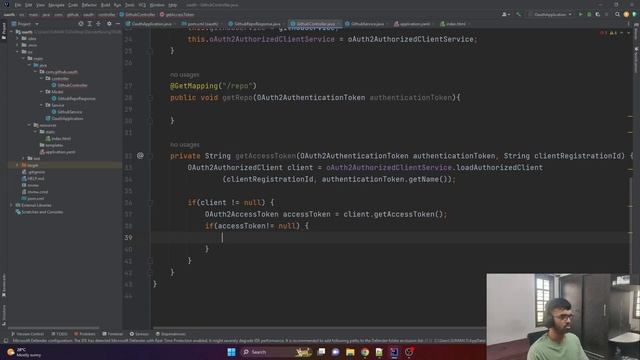Click the Debug bug icon in toolbar
Viewport: 640px width, 360px height.
coord(589,14)
